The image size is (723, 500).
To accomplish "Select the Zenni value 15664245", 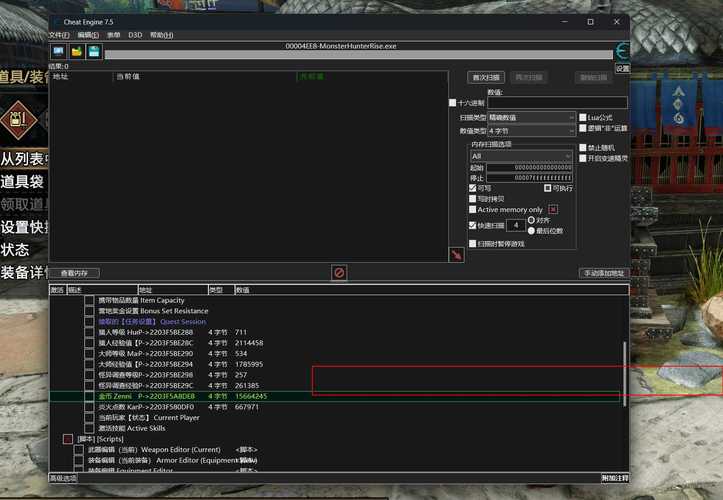I will 251,396.
